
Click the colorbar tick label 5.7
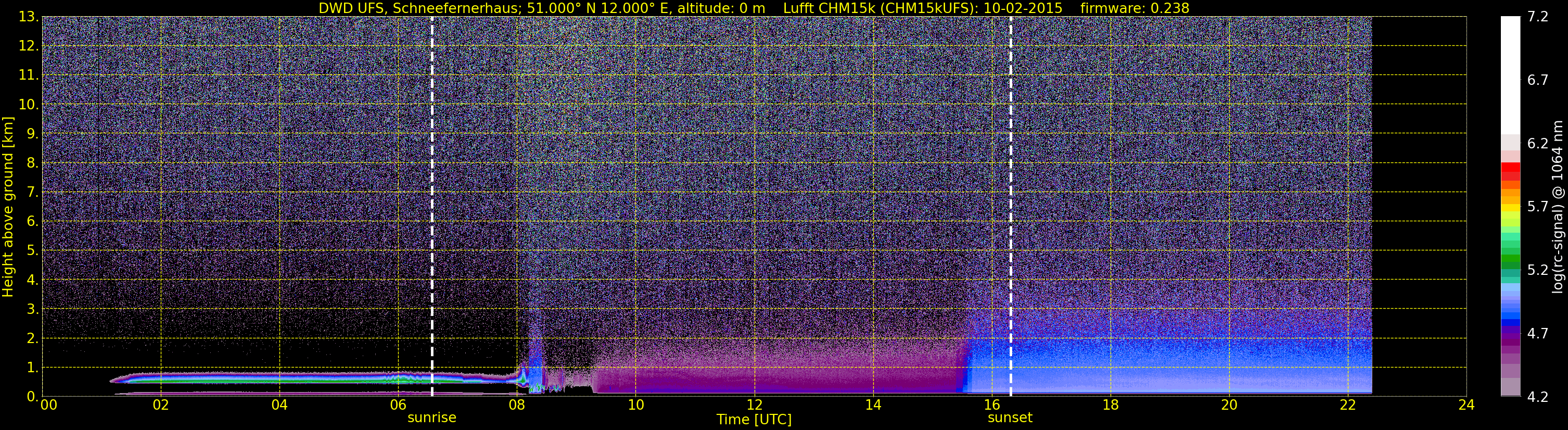pos(1538,207)
